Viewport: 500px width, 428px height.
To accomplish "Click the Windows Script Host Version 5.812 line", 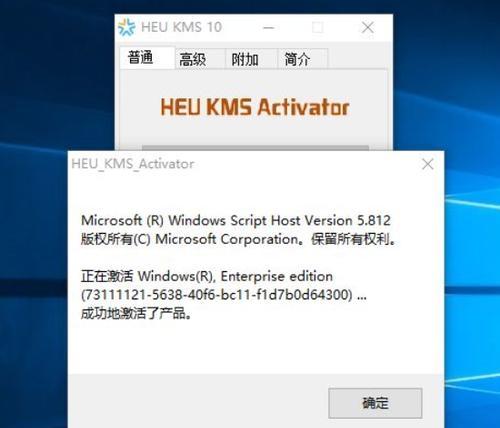I will (236, 220).
